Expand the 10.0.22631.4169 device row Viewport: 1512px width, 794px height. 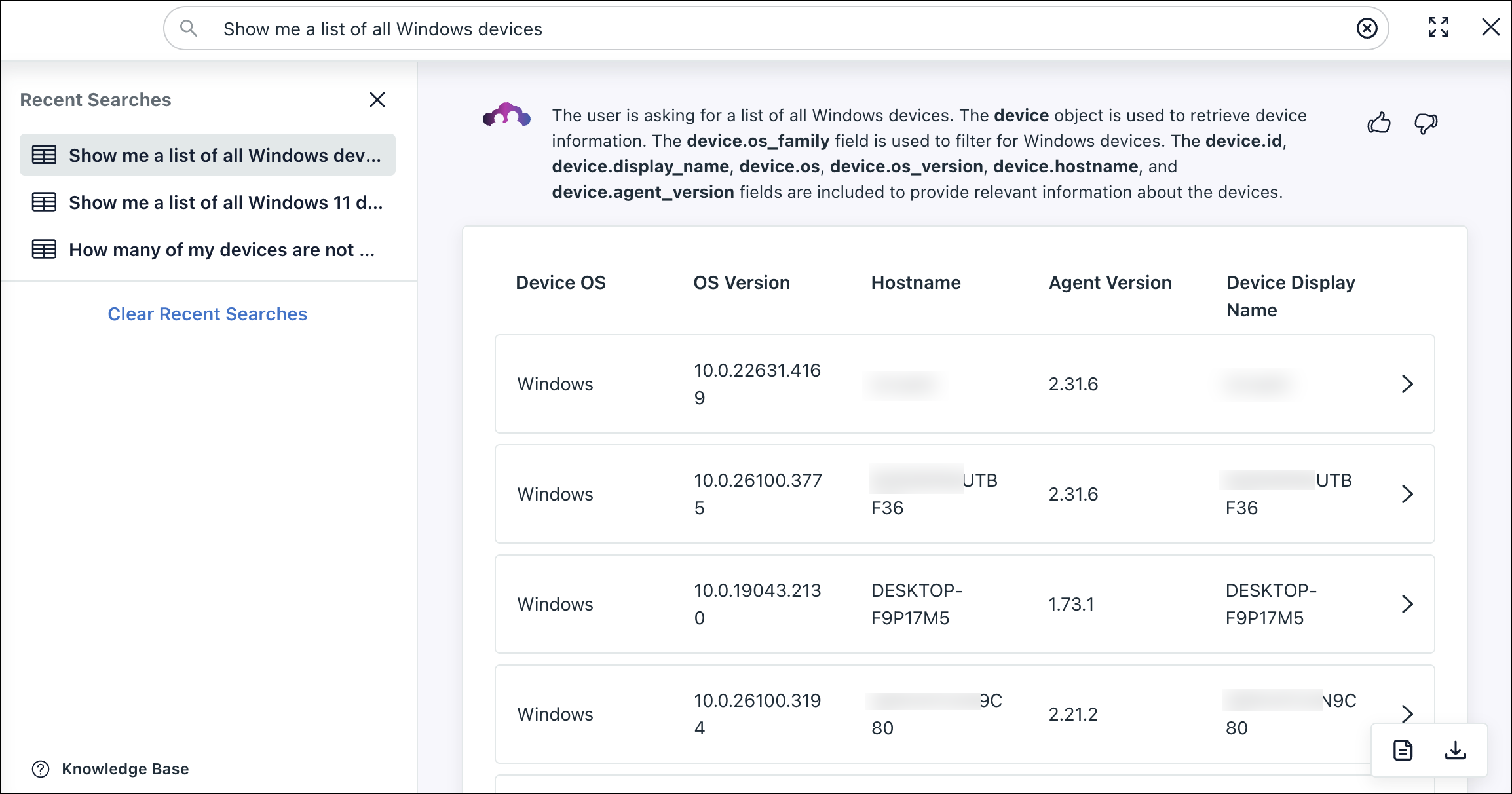point(1407,384)
